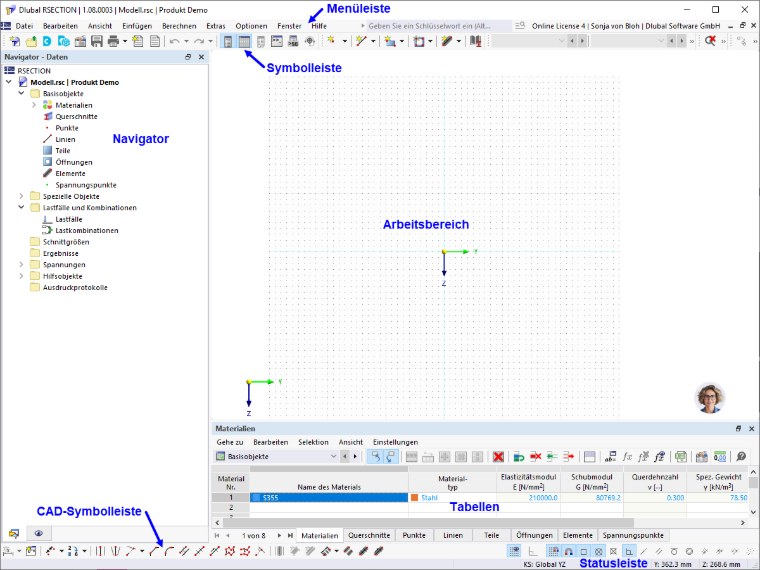Image resolution: width=760 pixels, height=570 pixels.
Task: Toggle the square snap status bar icon
Action: click(584, 551)
